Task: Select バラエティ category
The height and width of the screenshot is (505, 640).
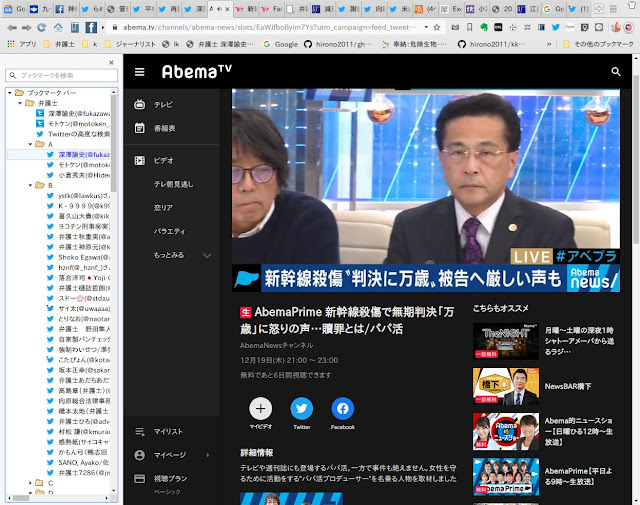Action: click(169, 231)
